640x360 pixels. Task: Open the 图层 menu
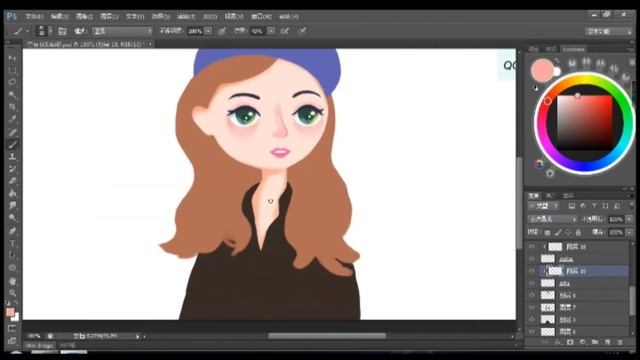point(109,17)
